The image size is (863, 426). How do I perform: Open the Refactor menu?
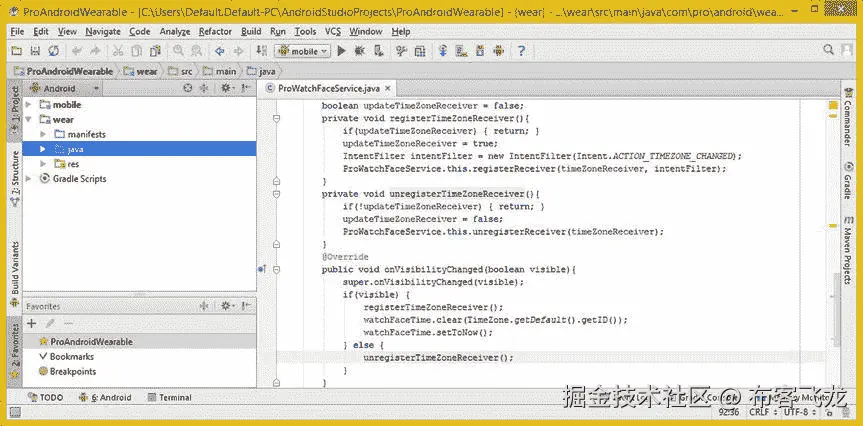click(215, 31)
